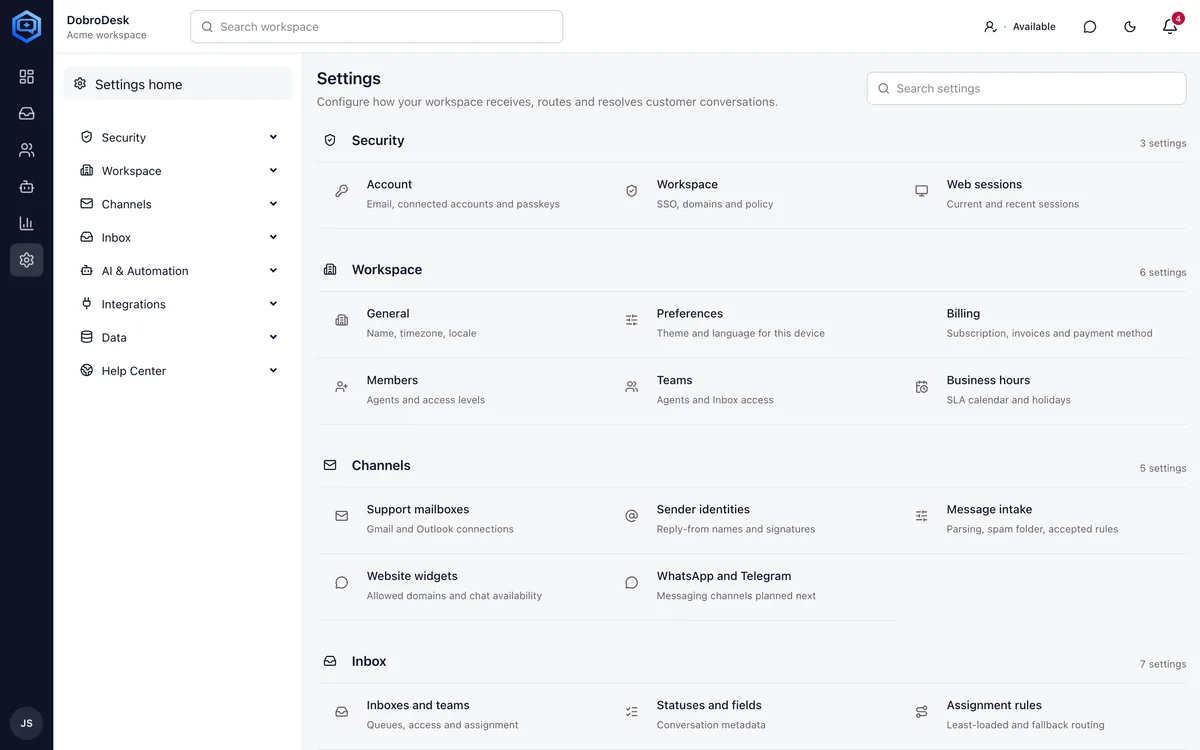Click the add-user icon beside Members
This screenshot has height=750, width=1200.
click(342, 387)
